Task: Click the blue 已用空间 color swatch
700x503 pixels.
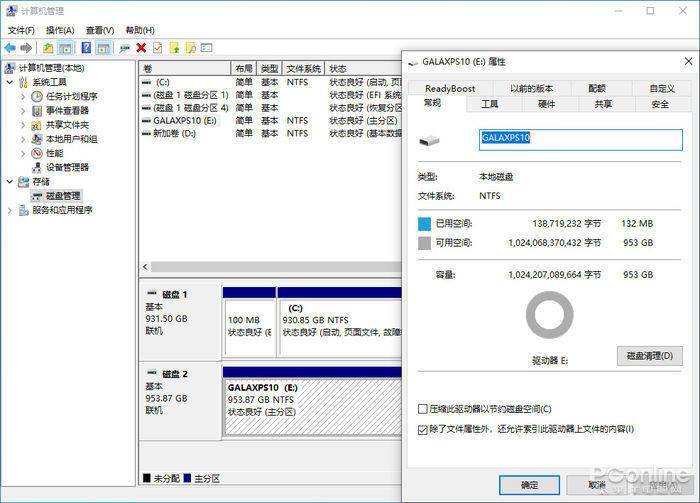Action: (424, 224)
